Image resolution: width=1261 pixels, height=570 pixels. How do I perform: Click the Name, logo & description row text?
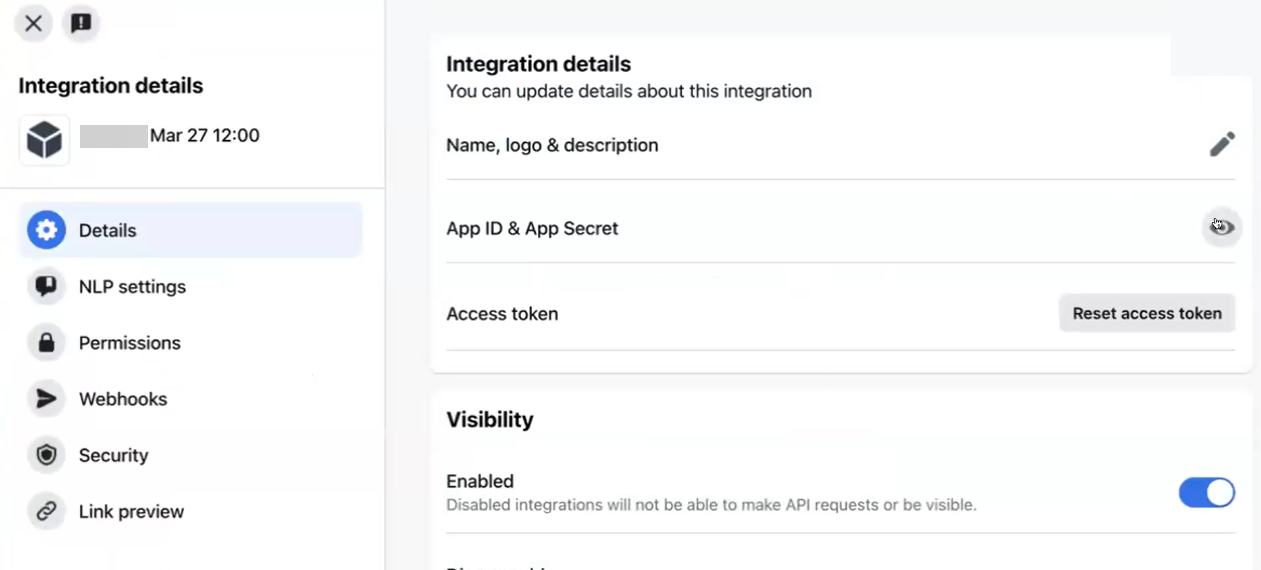[552, 145]
